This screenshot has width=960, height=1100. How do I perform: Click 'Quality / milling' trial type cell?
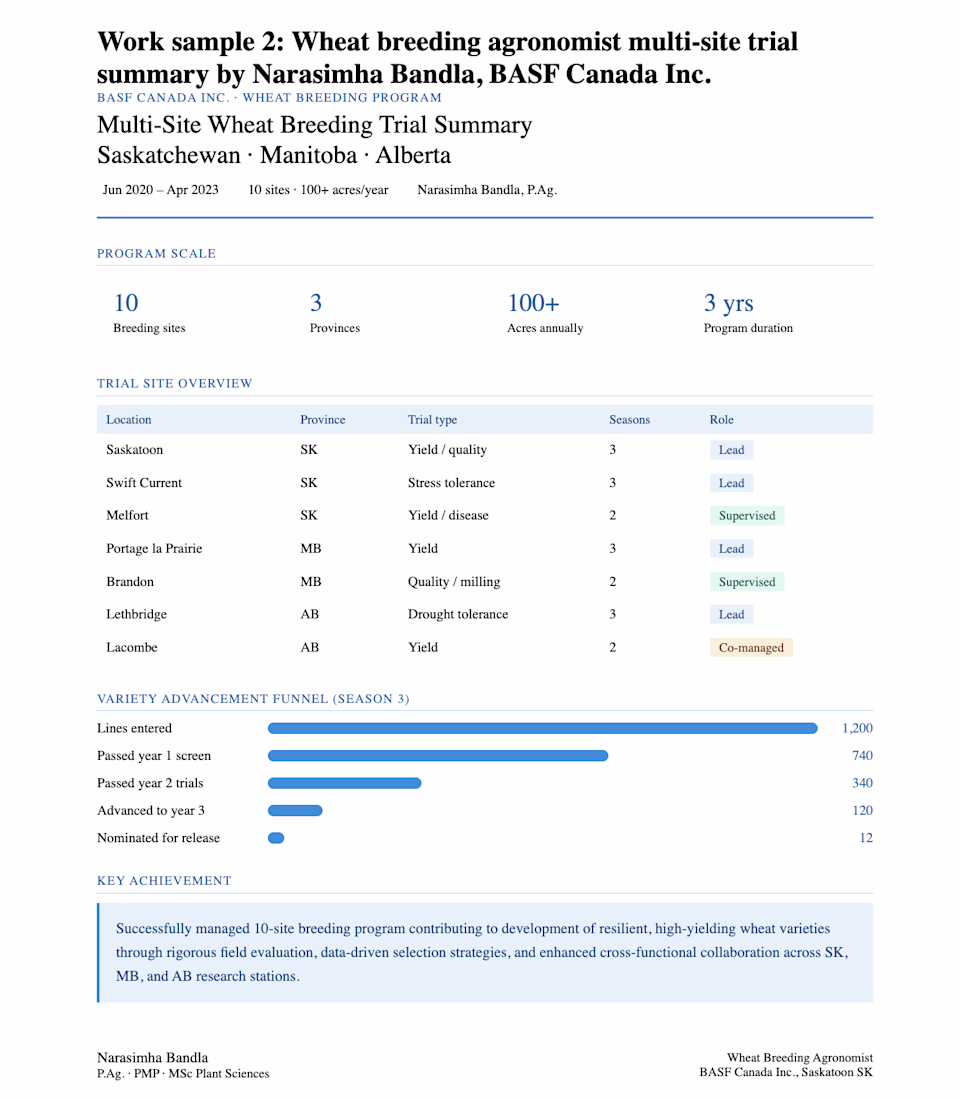click(x=454, y=582)
